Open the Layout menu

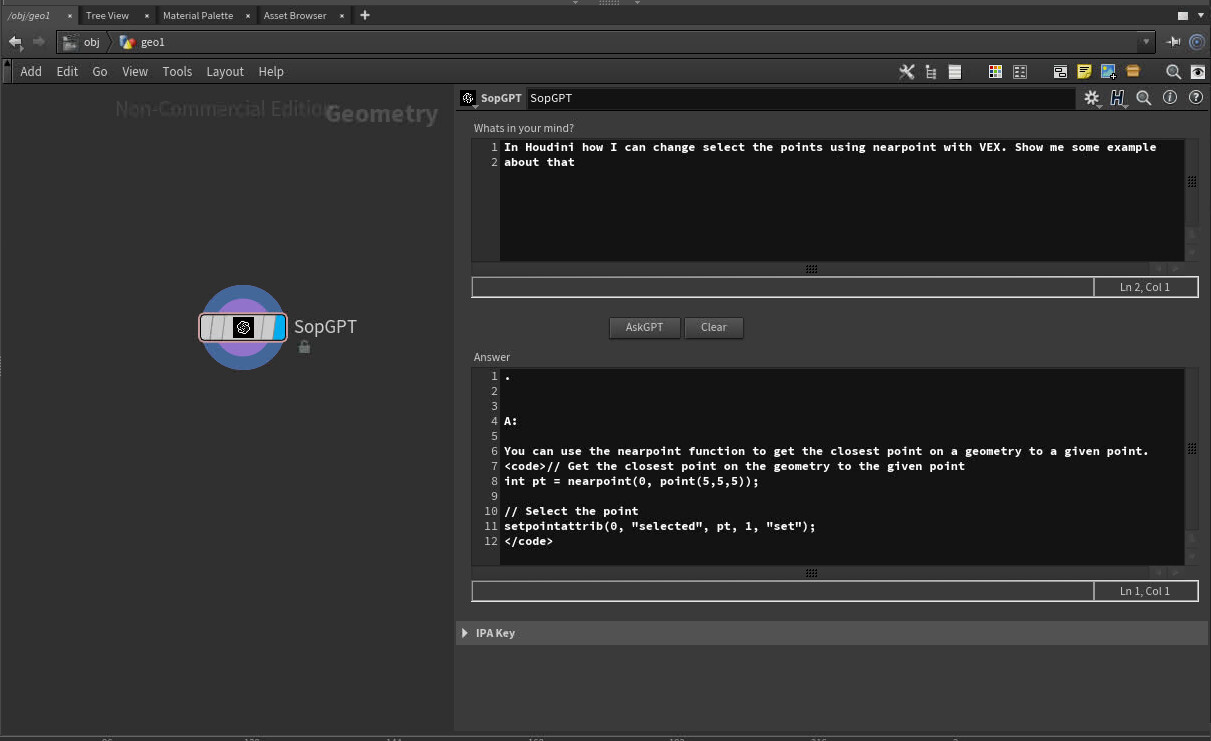(225, 72)
